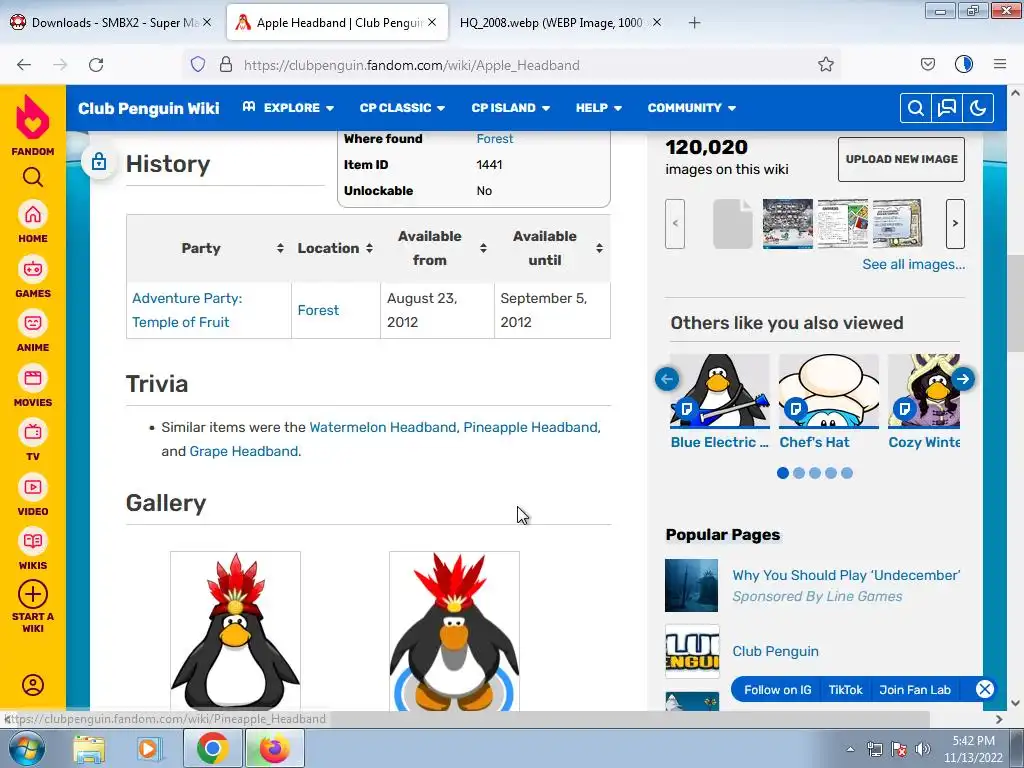Open Windows Media Player taskbar icon

[x=148, y=748]
